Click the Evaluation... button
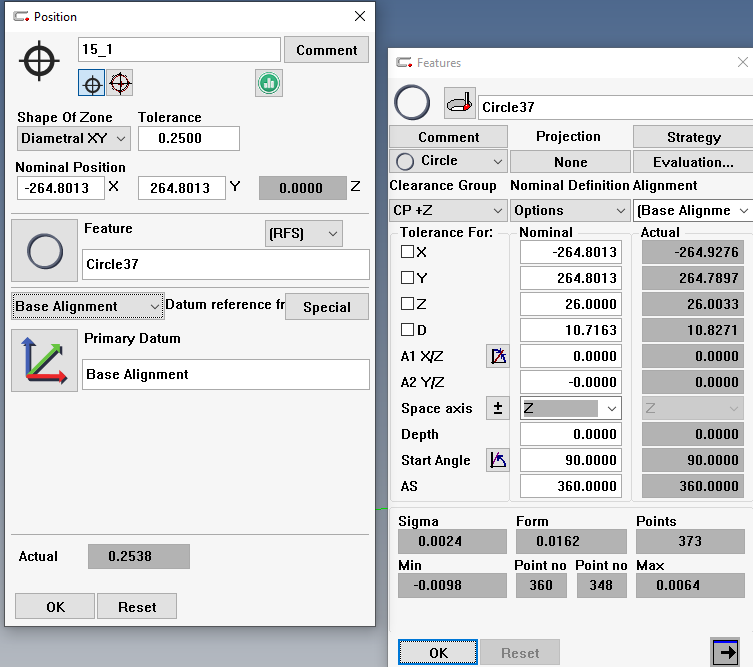This screenshot has width=753, height=667. [692, 162]
